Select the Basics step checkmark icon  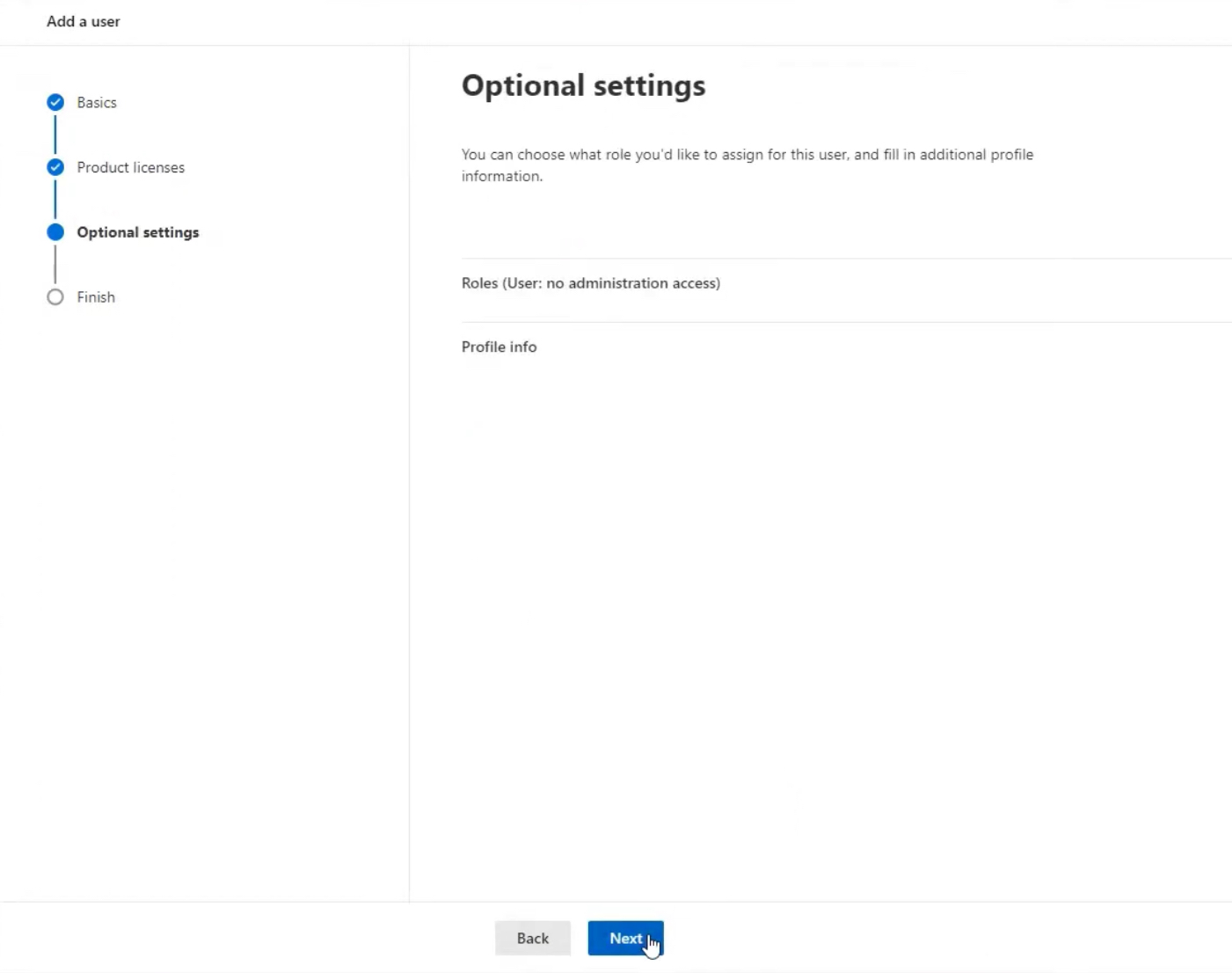coord(55,102)
